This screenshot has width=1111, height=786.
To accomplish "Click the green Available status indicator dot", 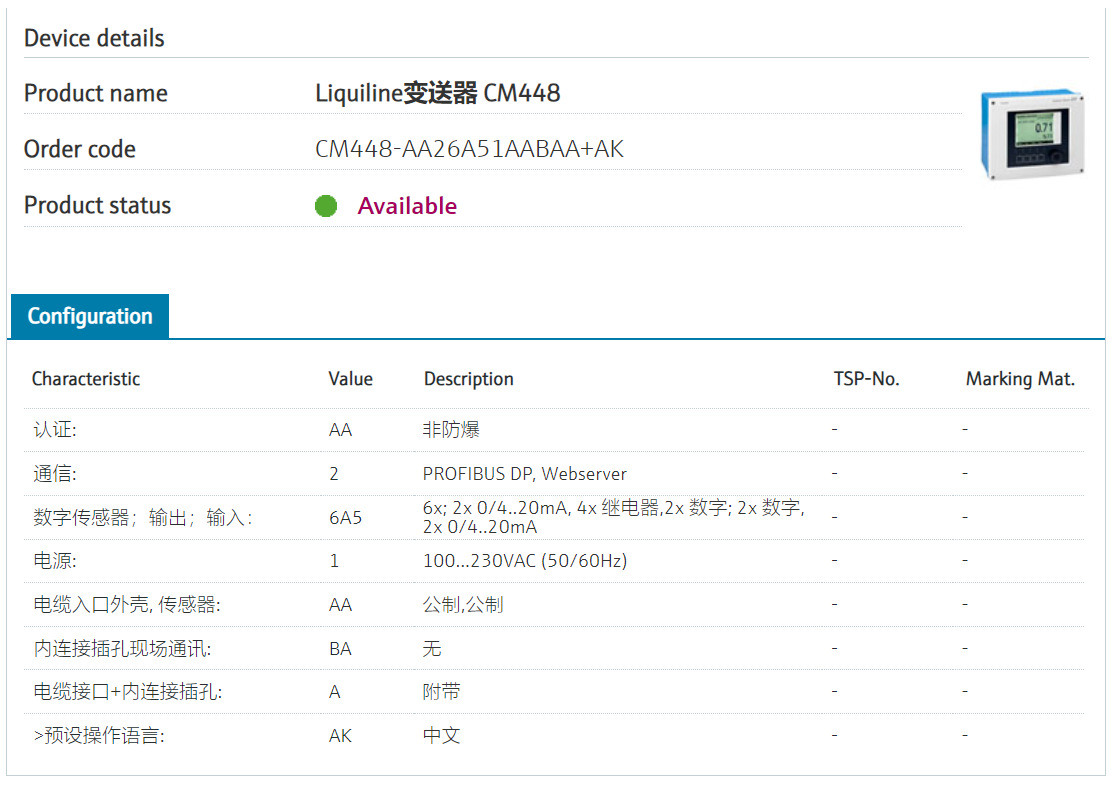I will 326,206.
